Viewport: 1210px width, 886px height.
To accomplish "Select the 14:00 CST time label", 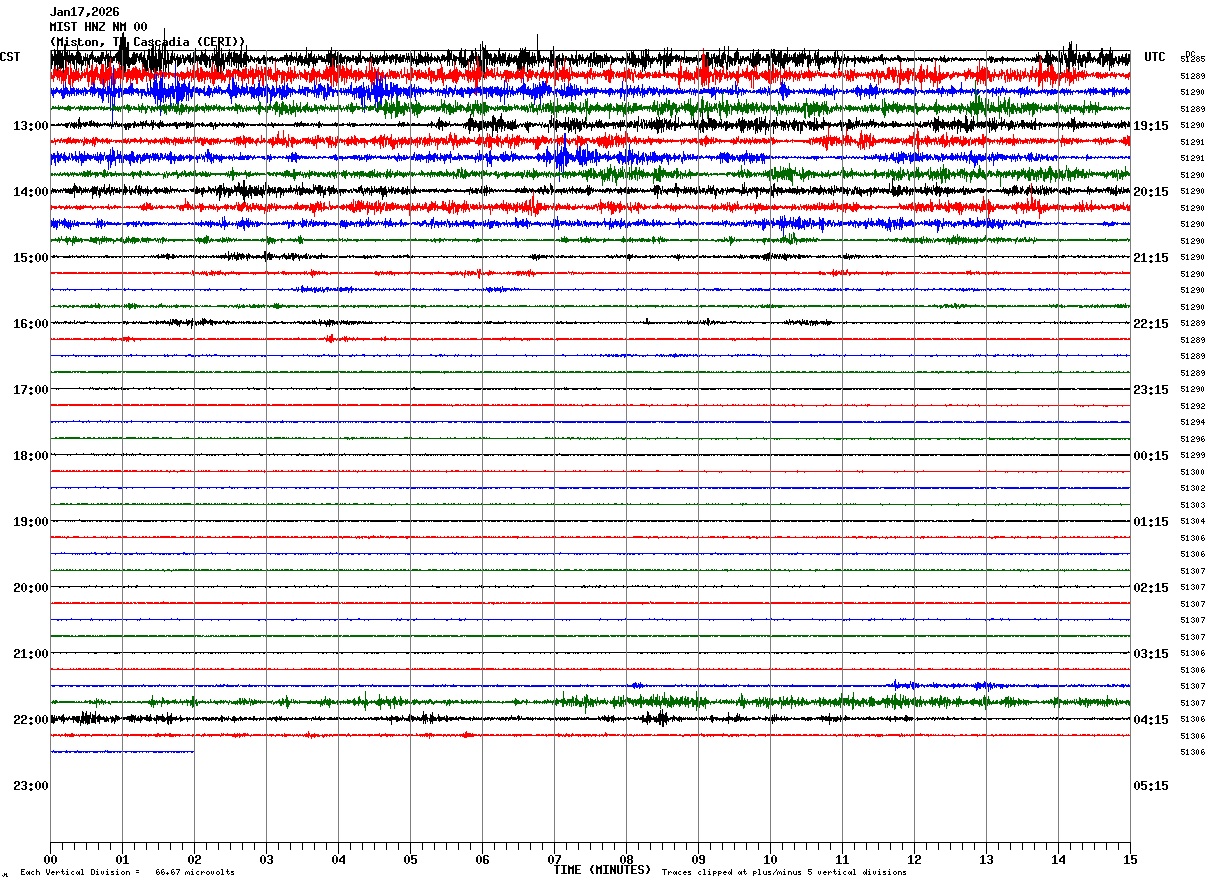I will (31, 192).
